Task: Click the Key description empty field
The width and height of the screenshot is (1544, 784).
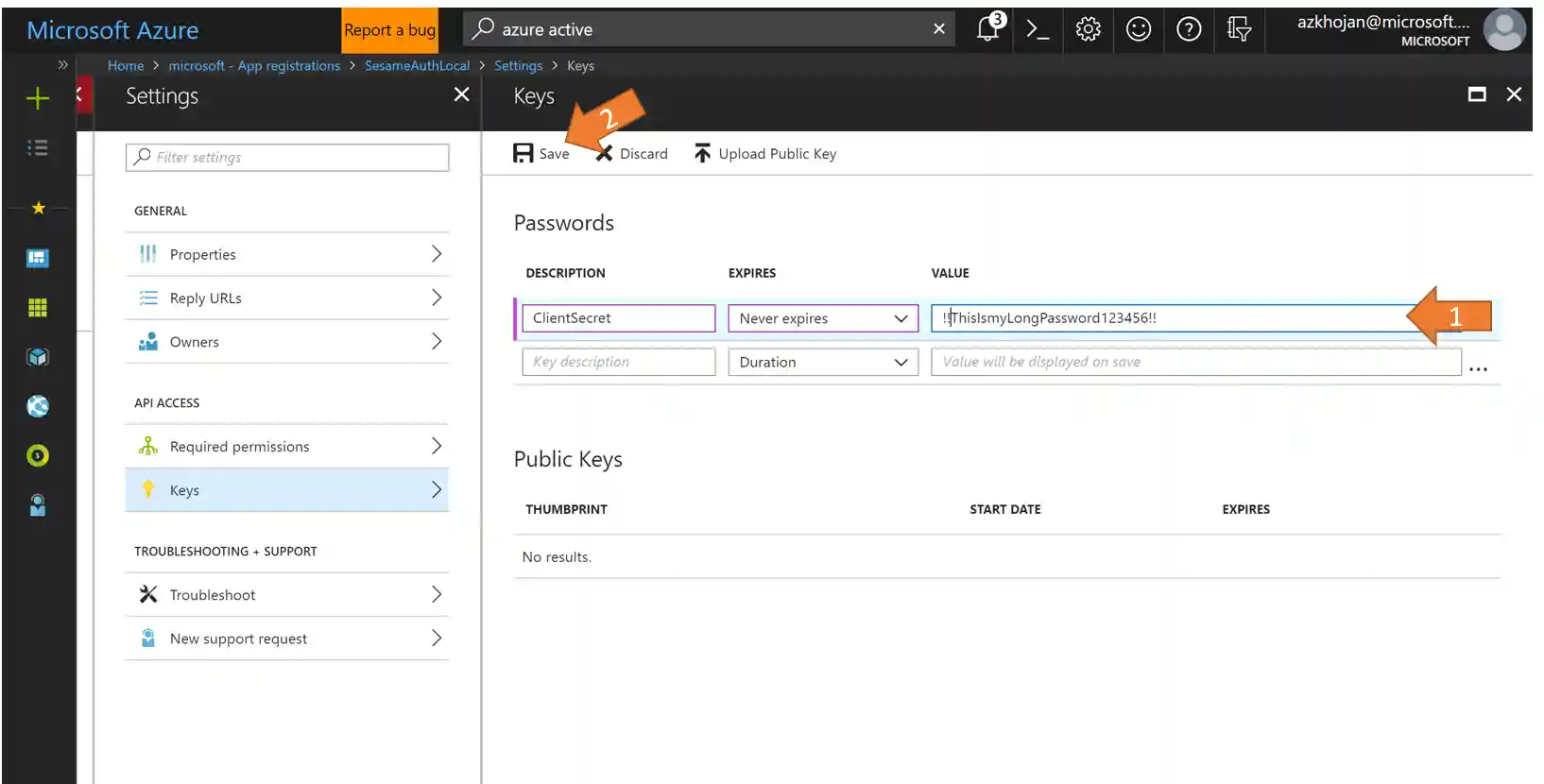Action: 619,362
